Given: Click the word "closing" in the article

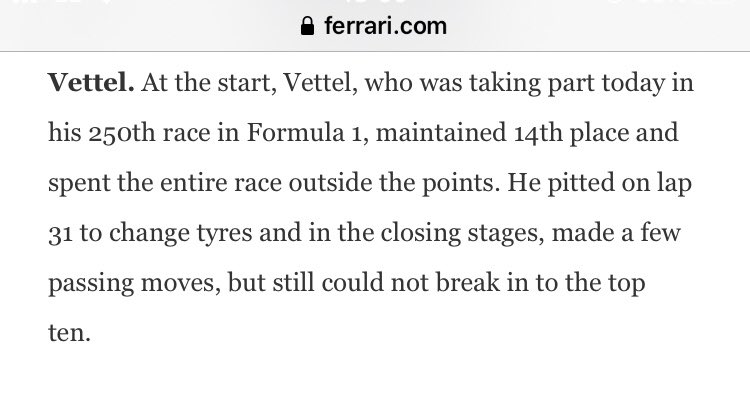Looking at the screenshot, I should pos(420,234).
